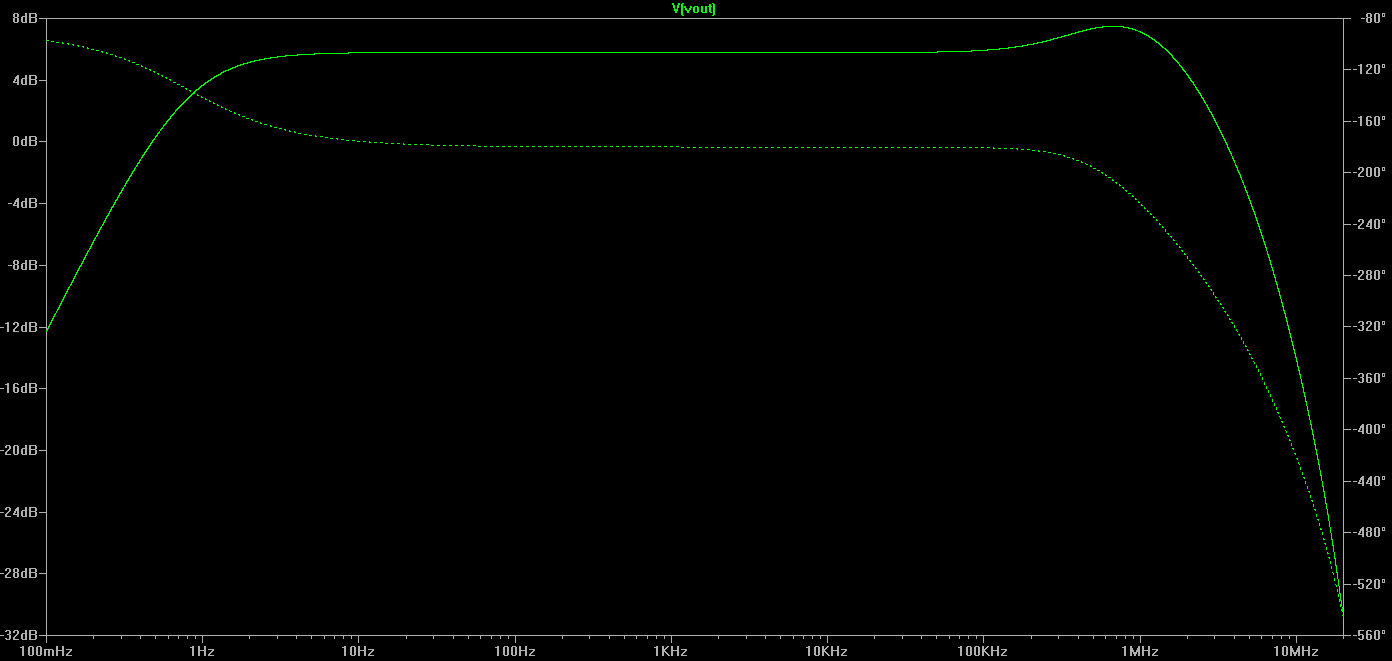This screenshot has width=1392, height=661.
Task: Click the -16dB magnitude axis label
Action: click(21, 388)
